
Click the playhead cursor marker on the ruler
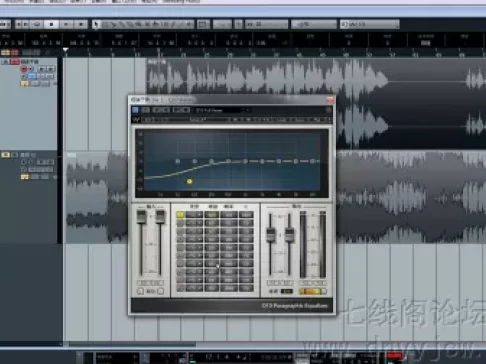pos(66,50)
